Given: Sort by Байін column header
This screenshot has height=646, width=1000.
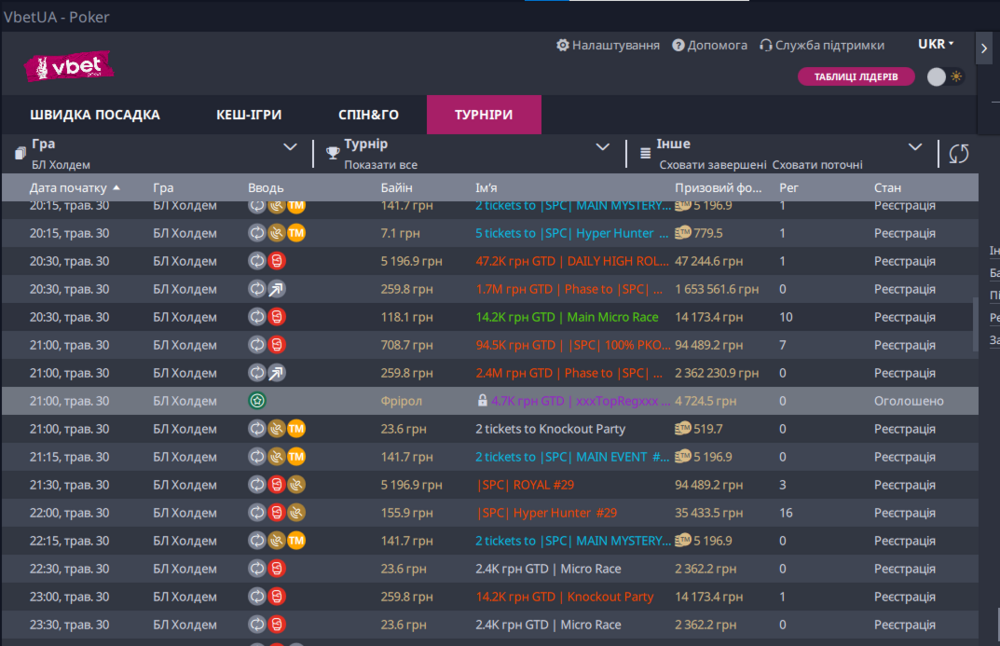Looking at the screenshot, I should click(396, 188).
